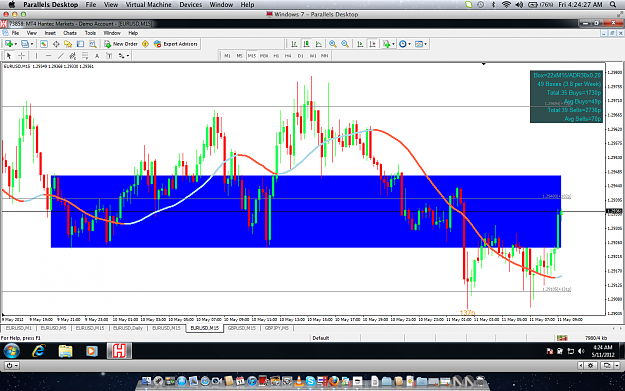Switch to the EURUSD,M1 chart tab
This screenshot has height=391, width=625.
point(18,328)
